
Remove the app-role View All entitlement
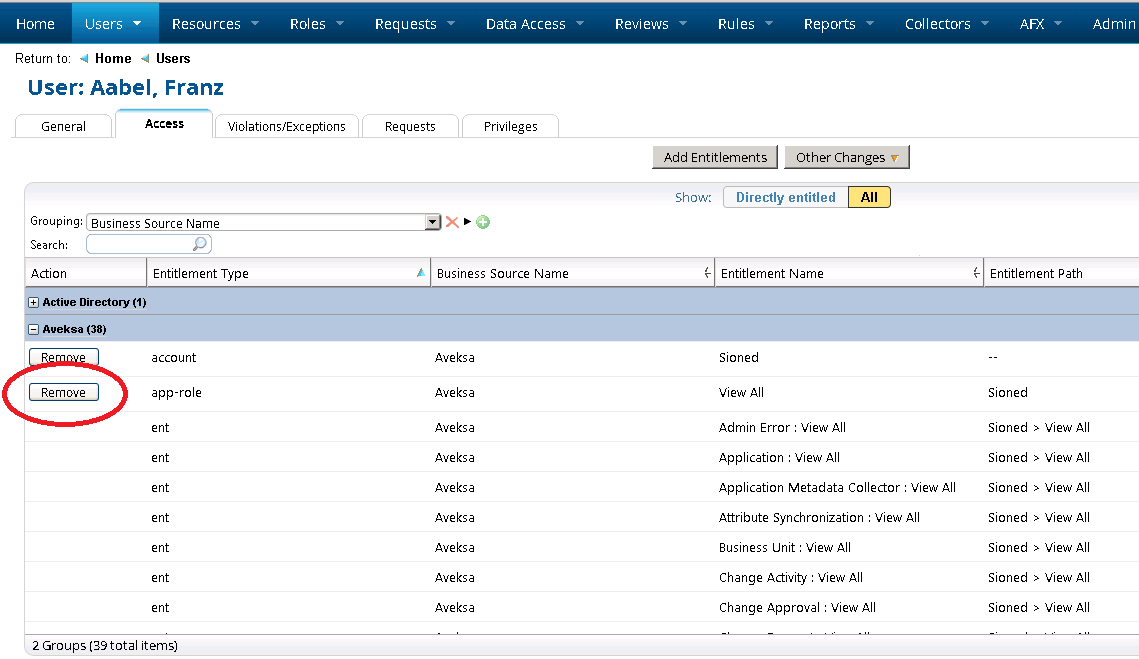64,392
